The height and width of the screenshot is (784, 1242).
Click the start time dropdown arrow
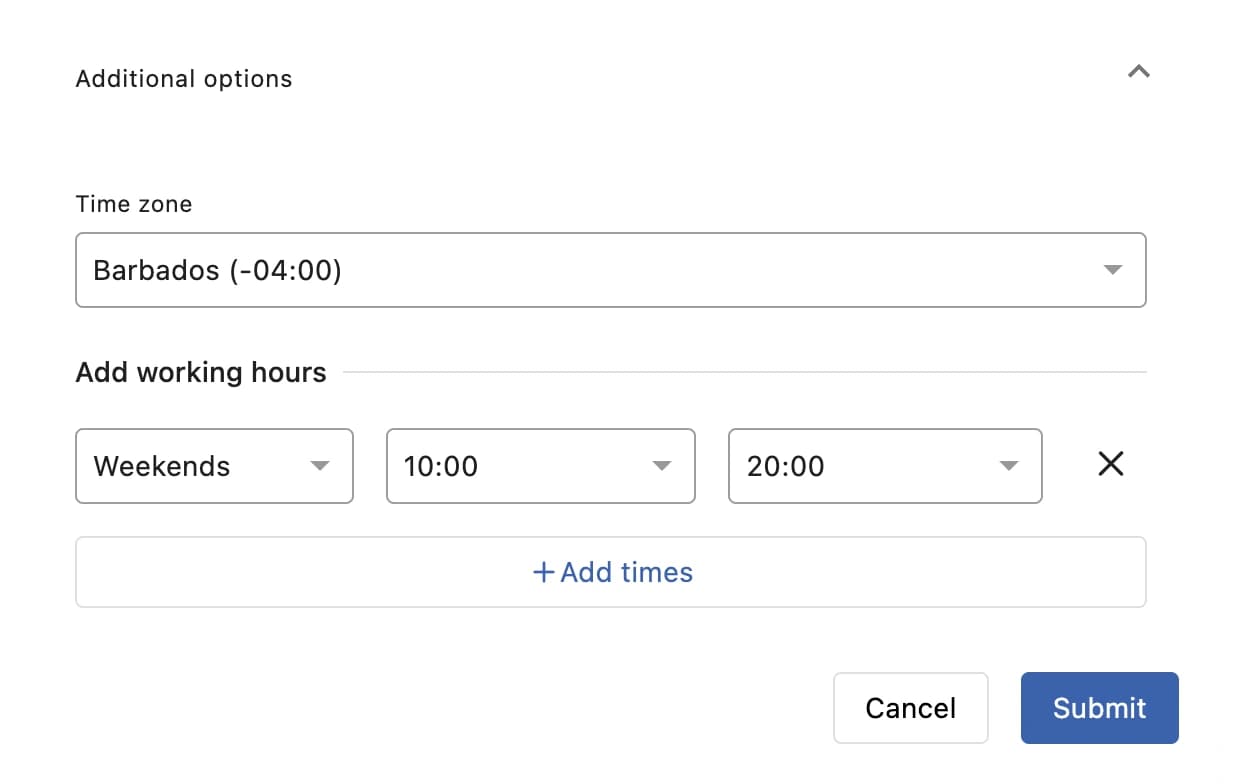pos(662,465)
